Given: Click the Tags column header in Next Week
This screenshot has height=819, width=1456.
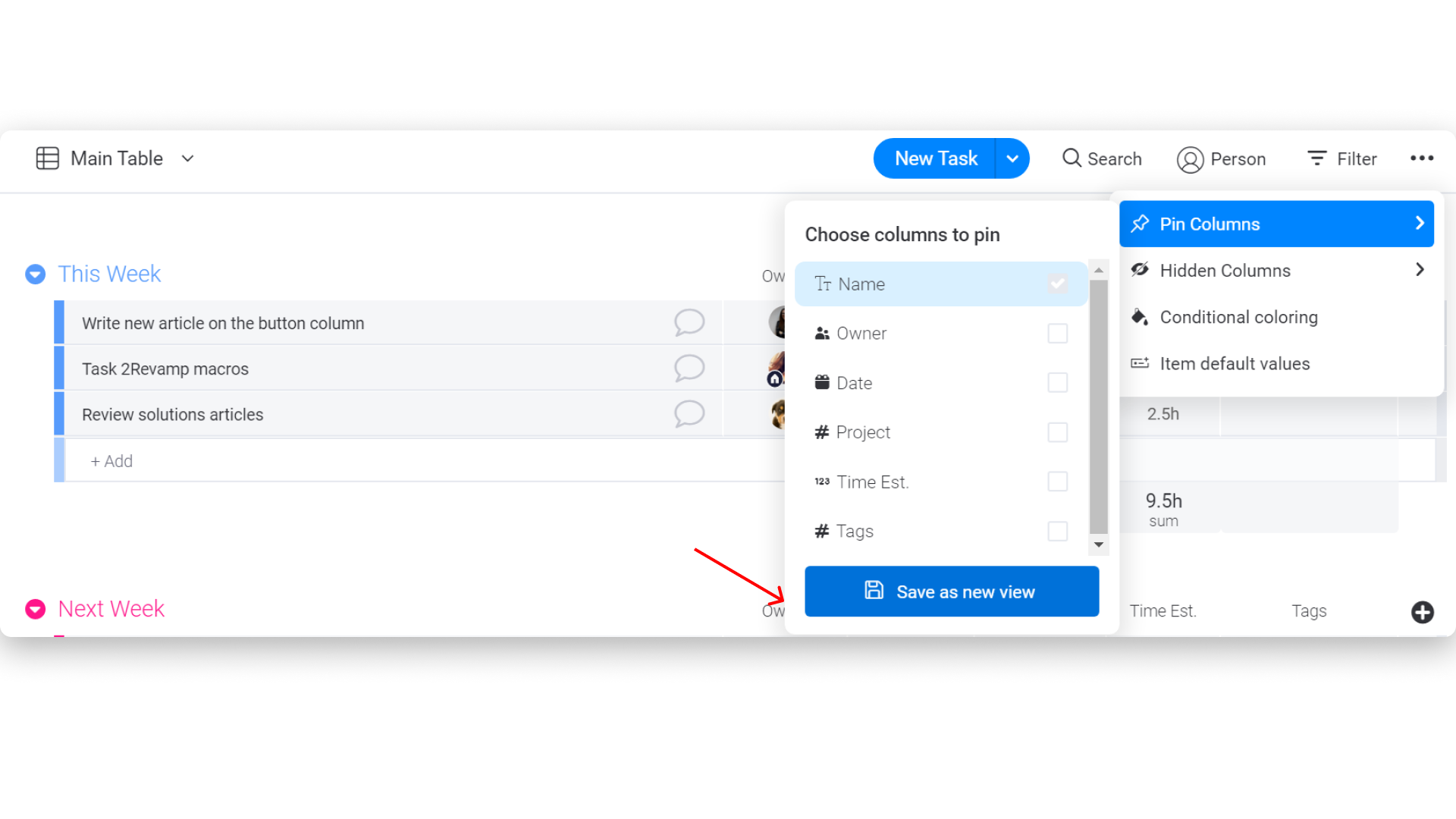Looking at the screenshot, I should 1309,611.
